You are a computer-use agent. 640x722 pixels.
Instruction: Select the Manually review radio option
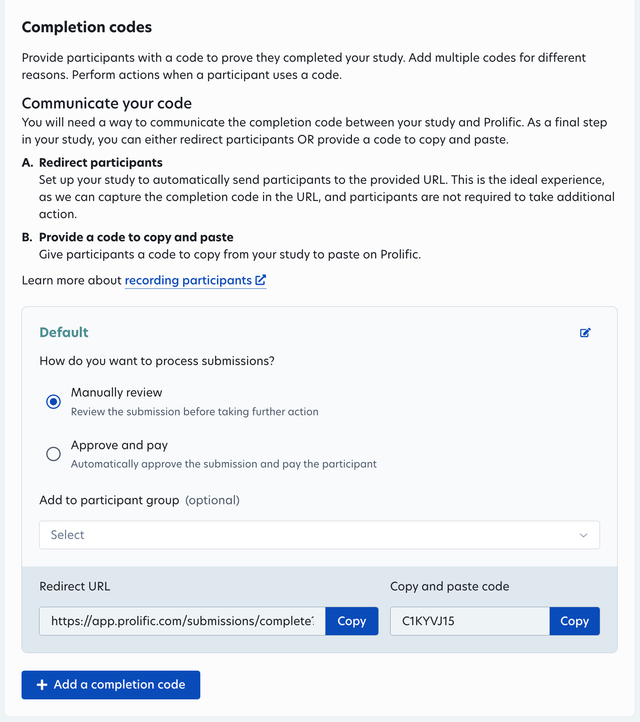[53, 402]
